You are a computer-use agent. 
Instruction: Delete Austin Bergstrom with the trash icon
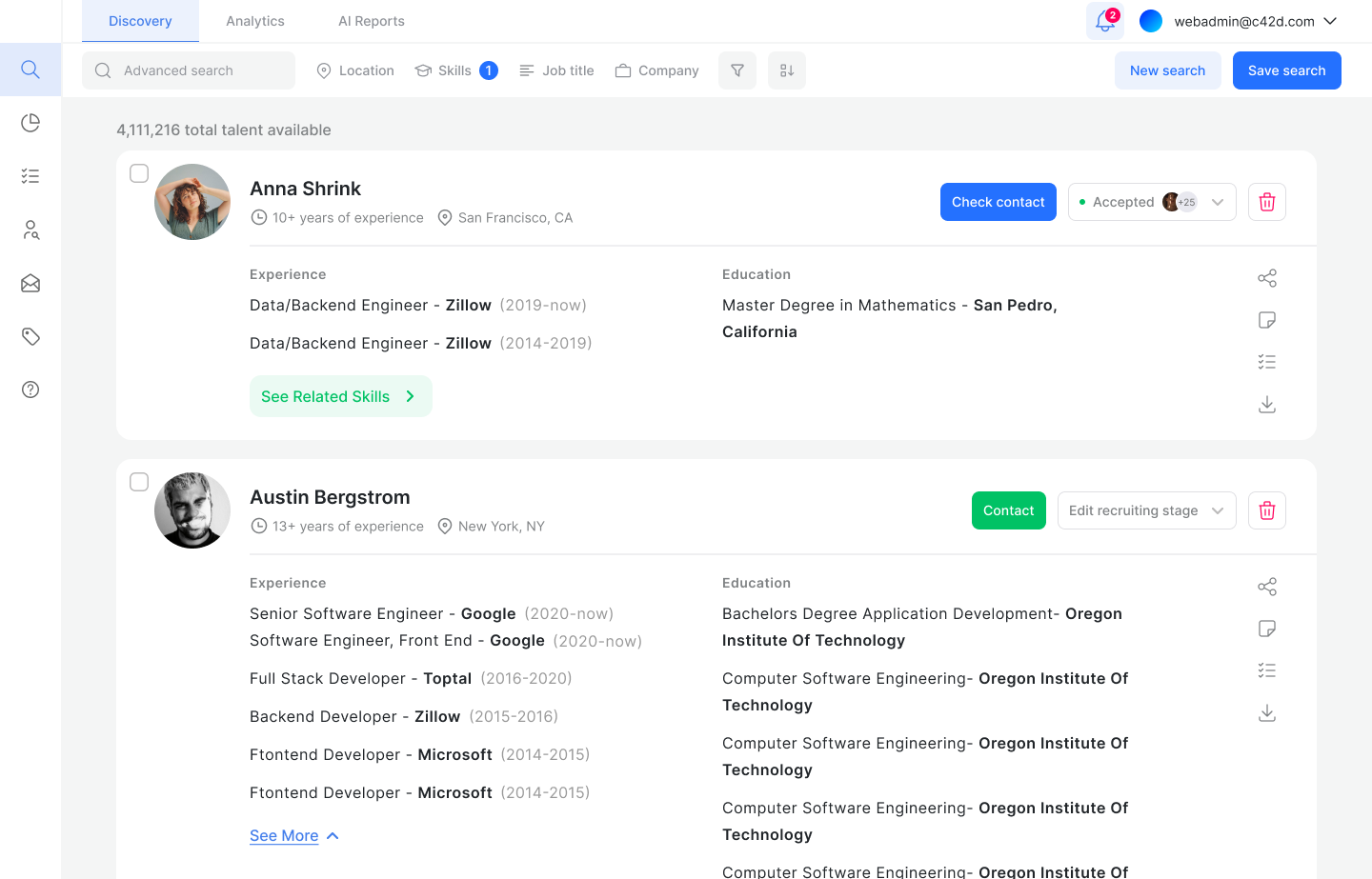point(1267,510)
